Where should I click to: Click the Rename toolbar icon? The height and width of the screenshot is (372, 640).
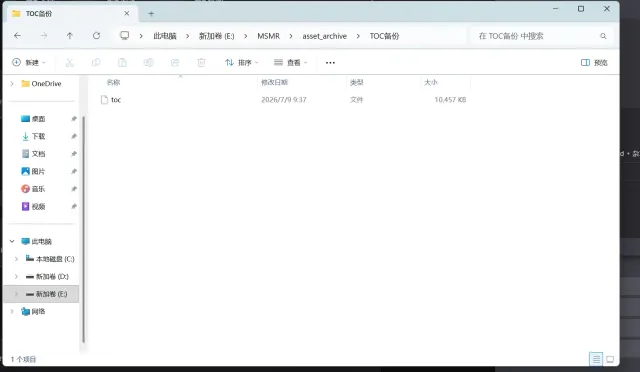click(x=148, y=62)
